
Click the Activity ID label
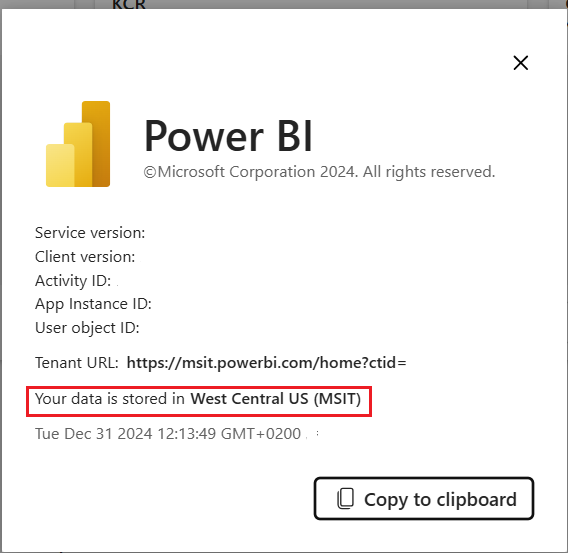click(73, 281)
